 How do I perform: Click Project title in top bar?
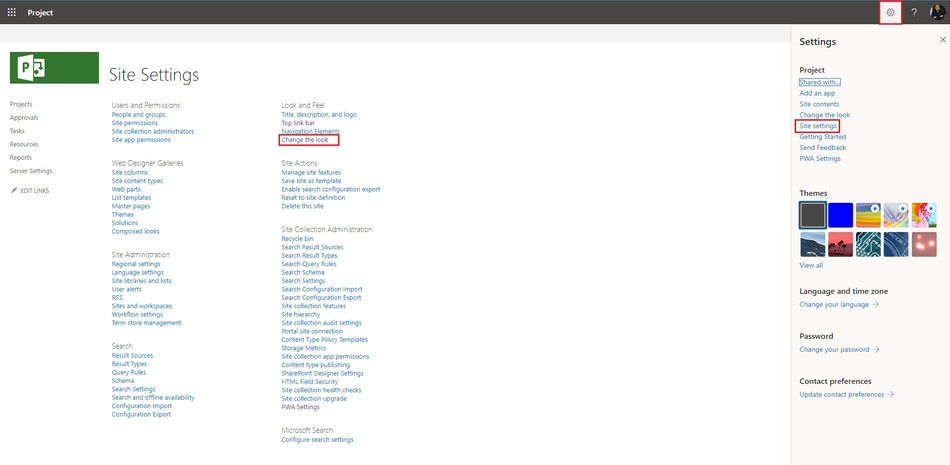pos(40,13)
